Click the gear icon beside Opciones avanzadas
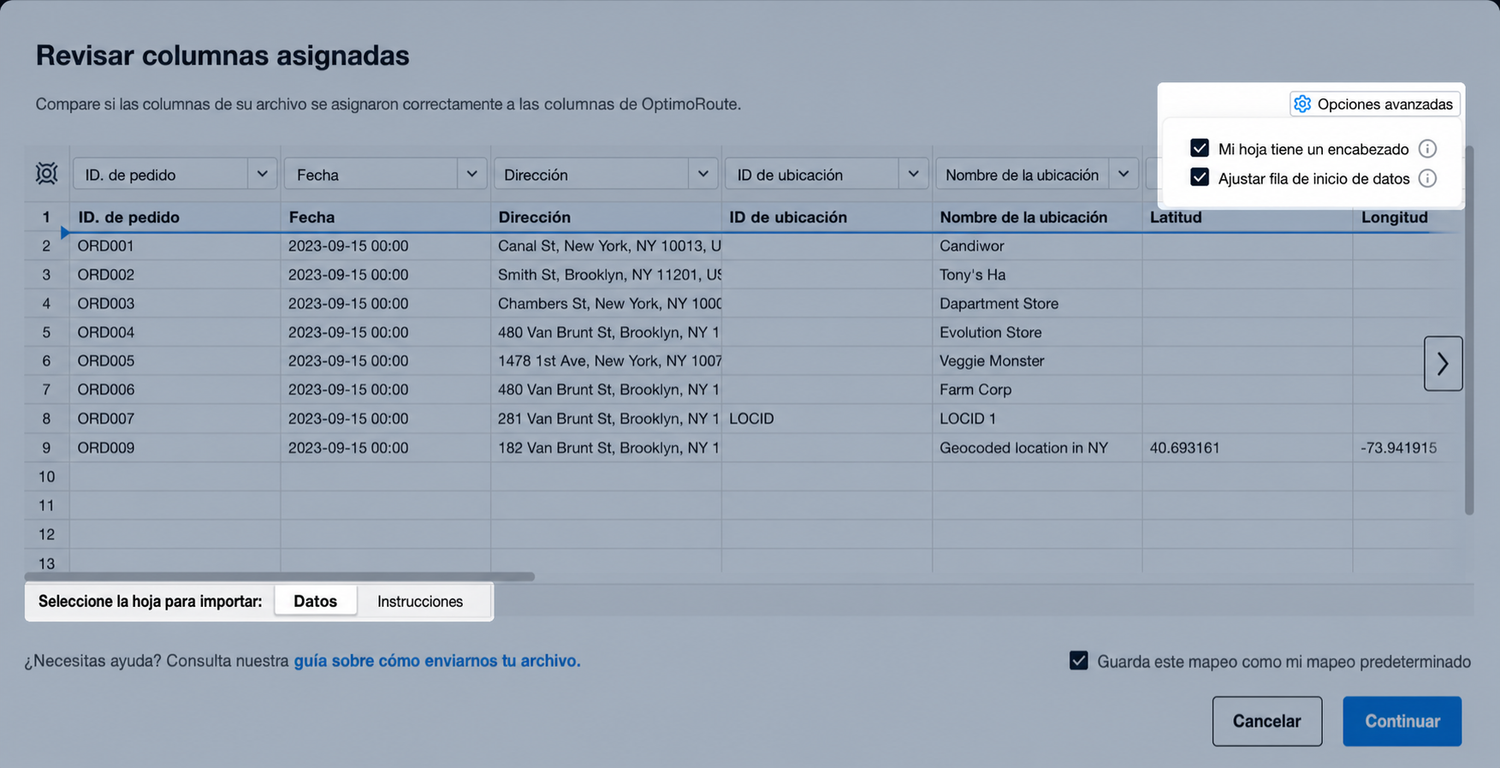This screenshot has width=1500, height=768. (1302, 104)
